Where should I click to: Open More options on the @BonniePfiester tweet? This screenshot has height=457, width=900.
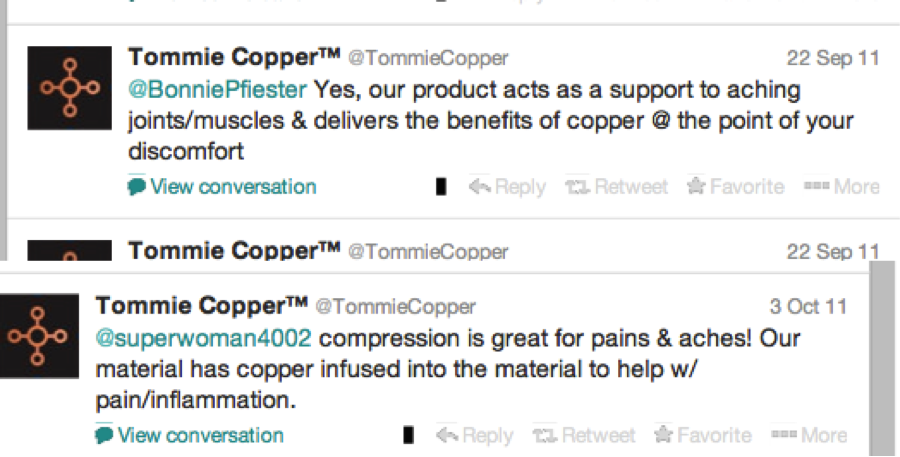click(x=841, y=187)
